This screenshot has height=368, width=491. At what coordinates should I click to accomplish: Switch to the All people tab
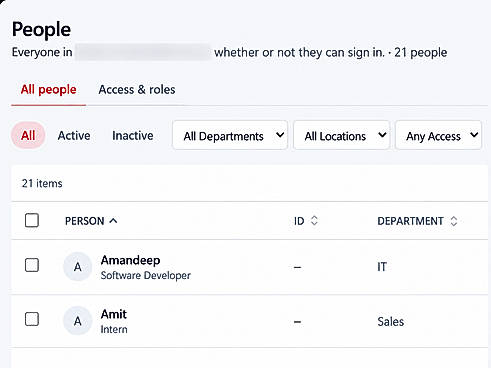(x=49, y=90)
